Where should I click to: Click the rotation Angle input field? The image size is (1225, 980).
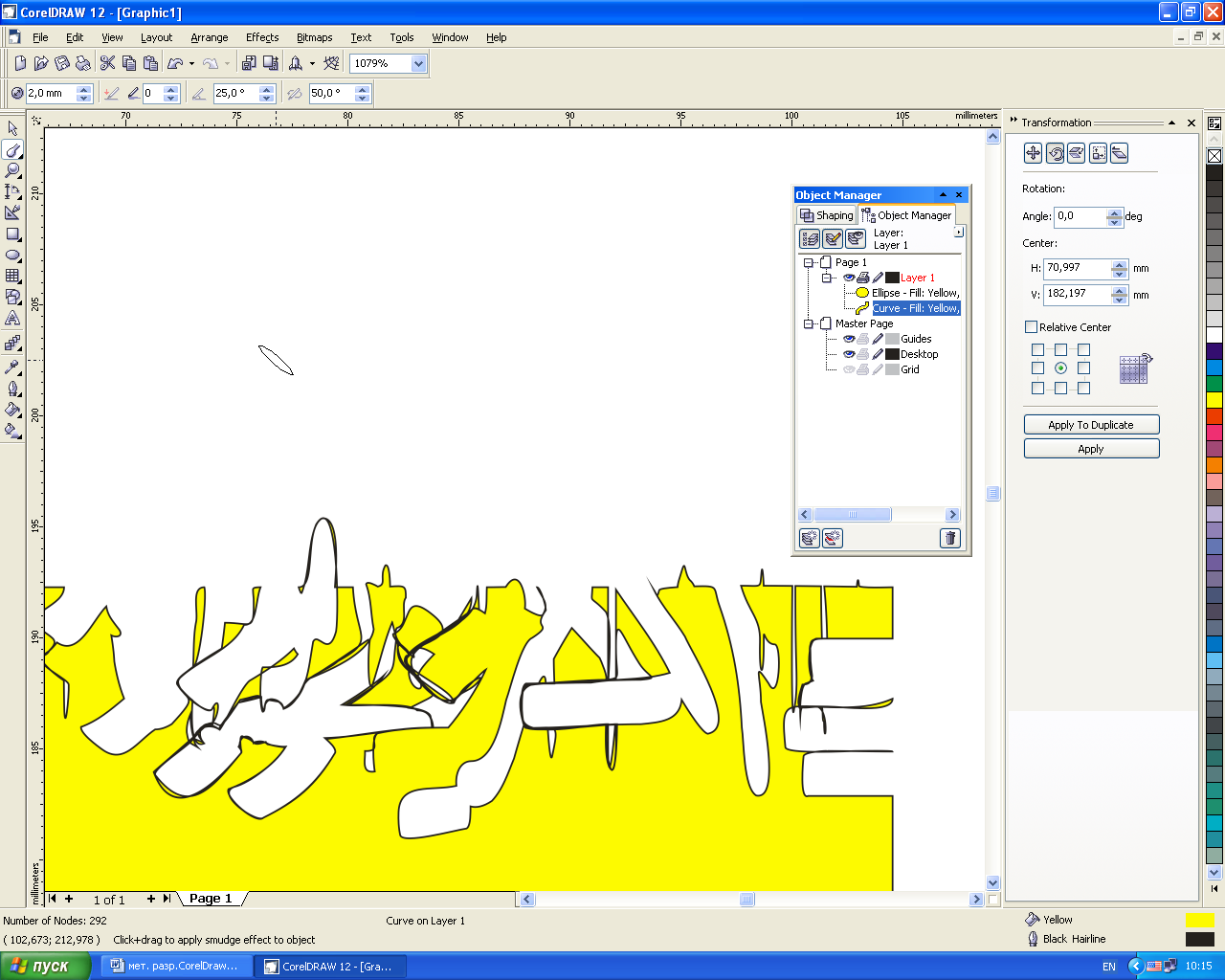pyautogui.click(x=1080, y=216)
